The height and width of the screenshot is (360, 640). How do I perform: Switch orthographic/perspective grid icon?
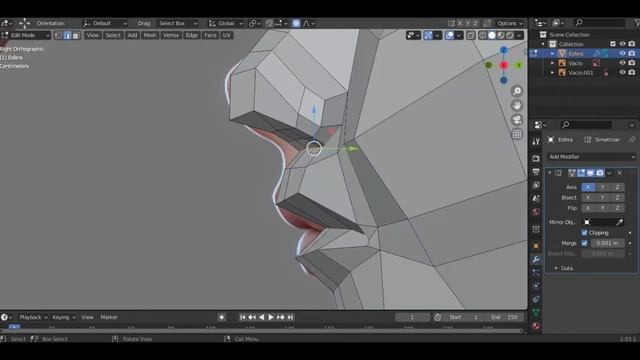click(x=517, y=134)
